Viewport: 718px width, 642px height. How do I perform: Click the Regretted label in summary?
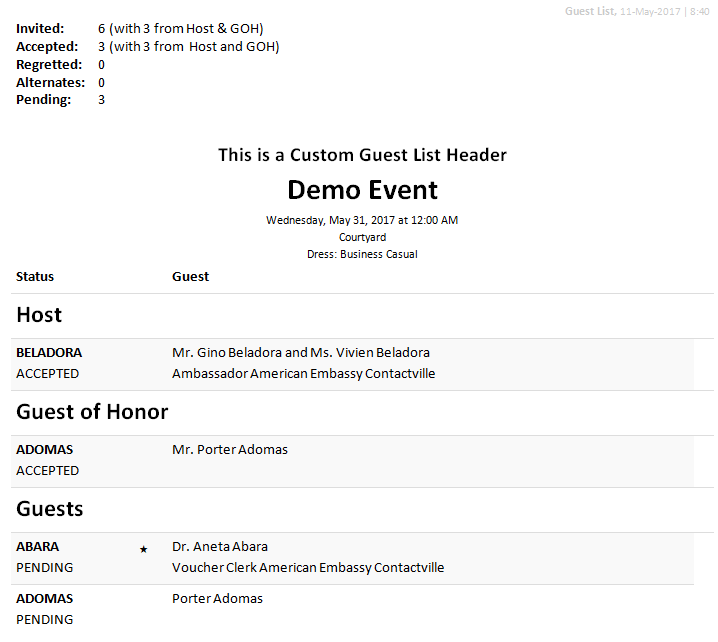coord(49,65)
